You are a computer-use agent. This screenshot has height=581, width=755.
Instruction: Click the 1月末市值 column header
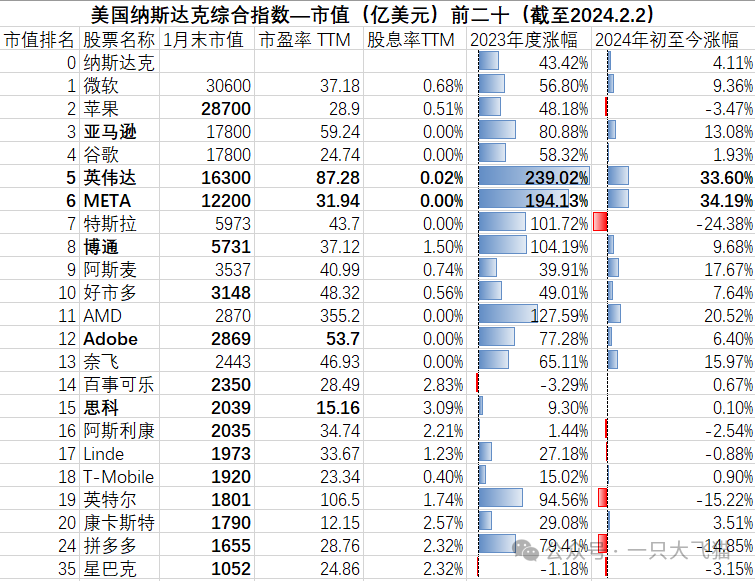pyautogui.click(x=203, y=40)
